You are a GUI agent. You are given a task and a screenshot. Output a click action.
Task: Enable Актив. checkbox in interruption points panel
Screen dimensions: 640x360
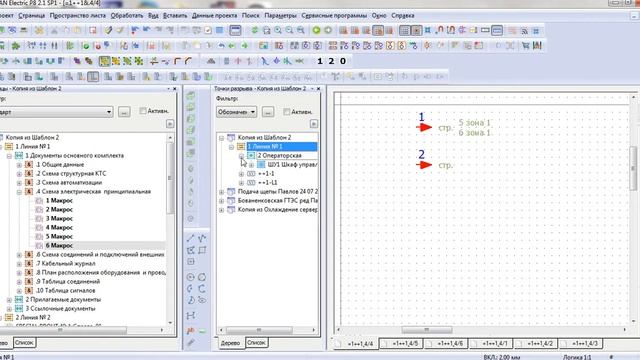(287, 111)
